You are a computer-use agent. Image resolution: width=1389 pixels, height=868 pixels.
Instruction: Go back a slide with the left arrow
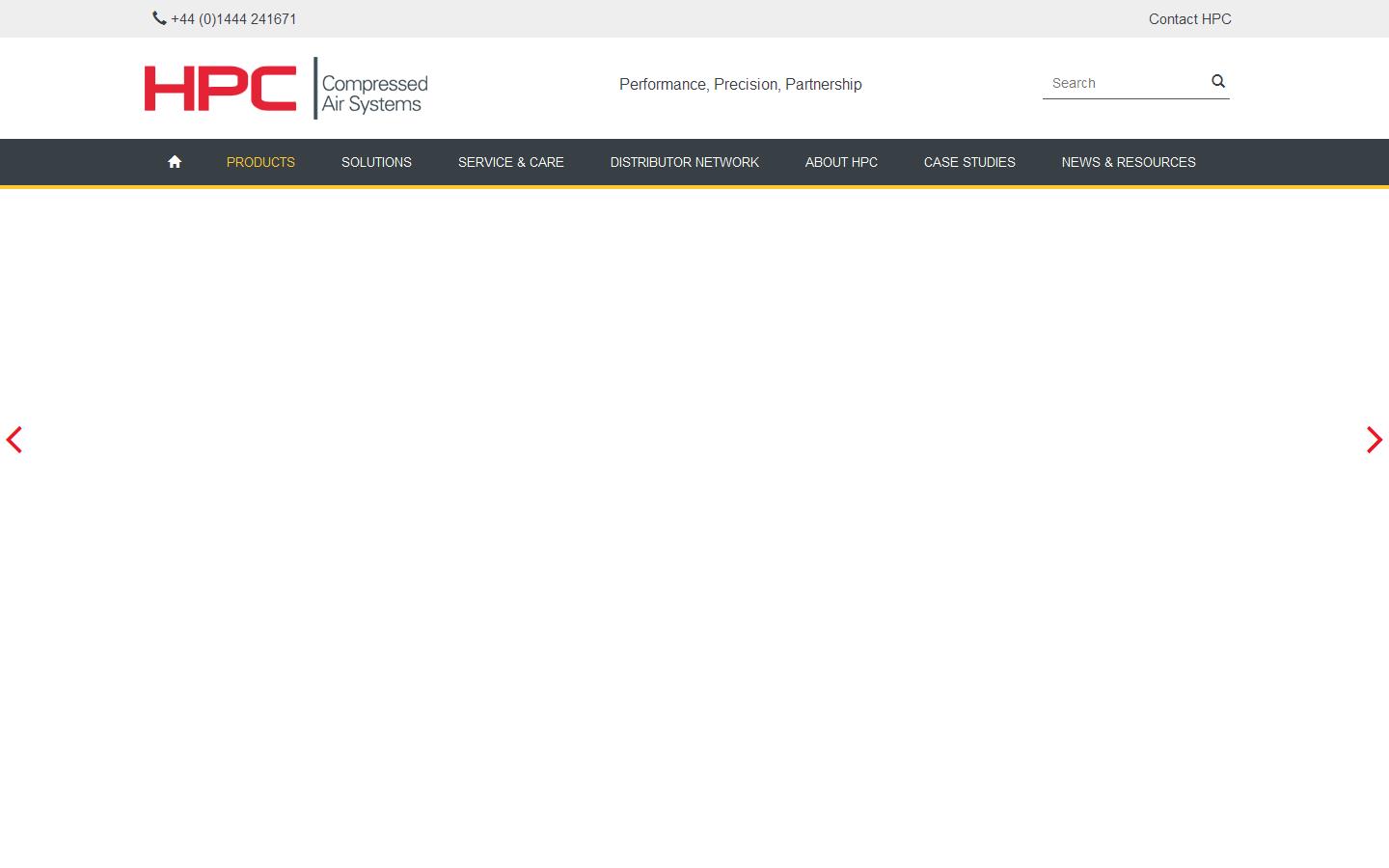[14, 440]
